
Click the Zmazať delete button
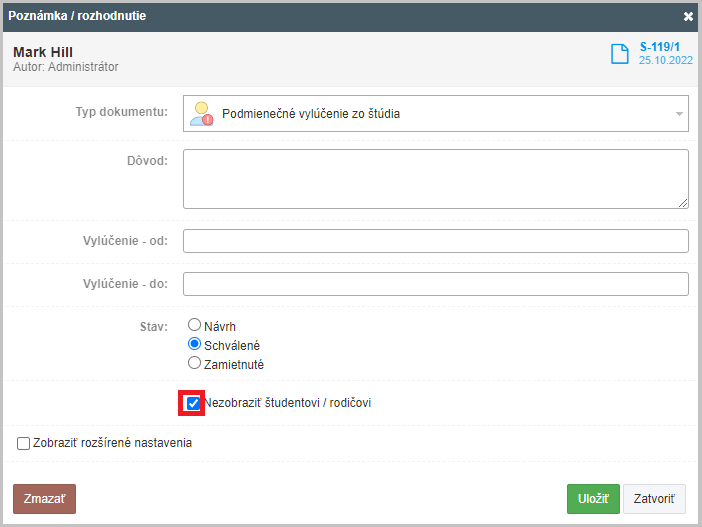tap(44, 499)
